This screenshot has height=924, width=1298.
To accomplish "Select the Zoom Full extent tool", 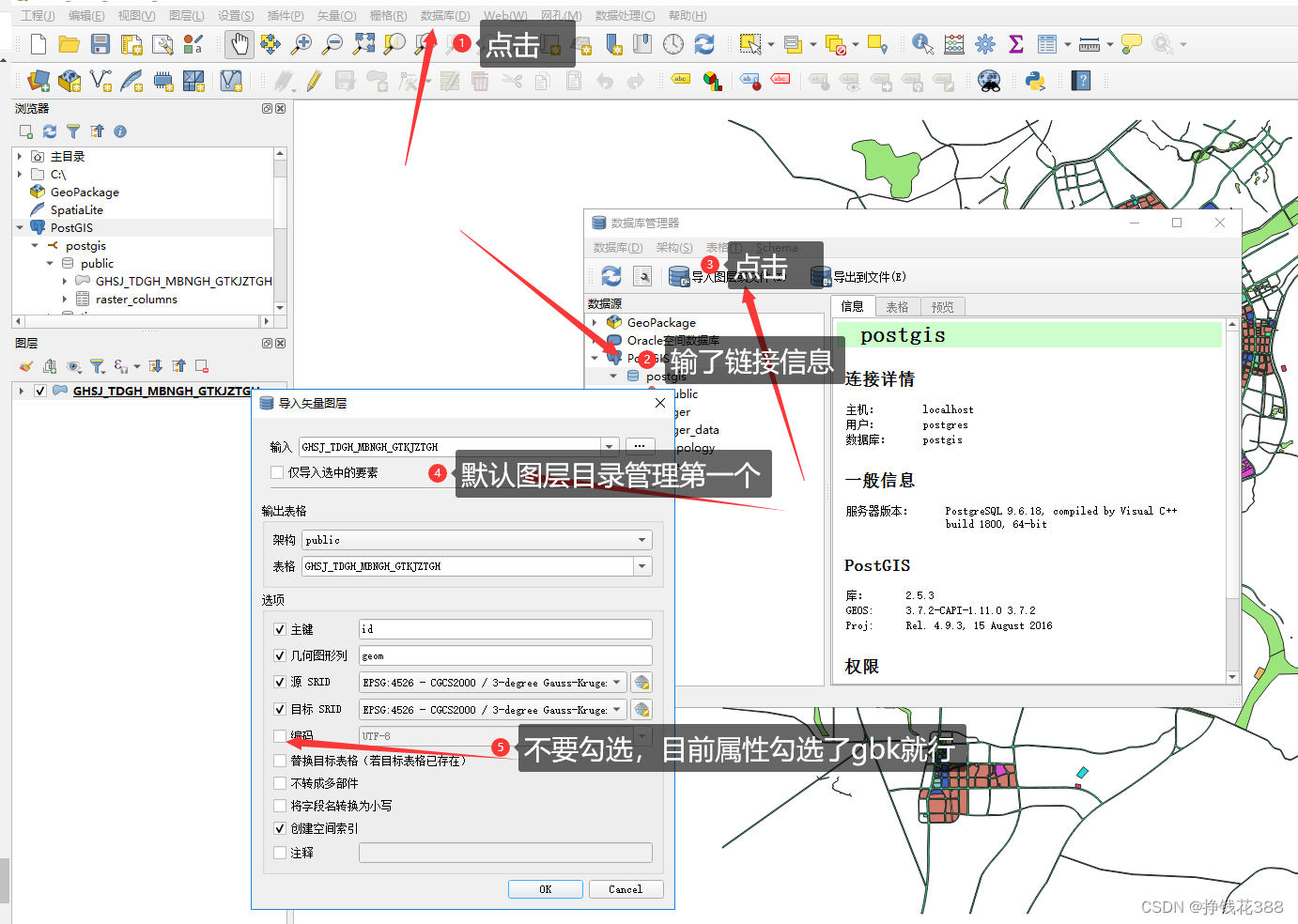I will (x=364, y=44).
